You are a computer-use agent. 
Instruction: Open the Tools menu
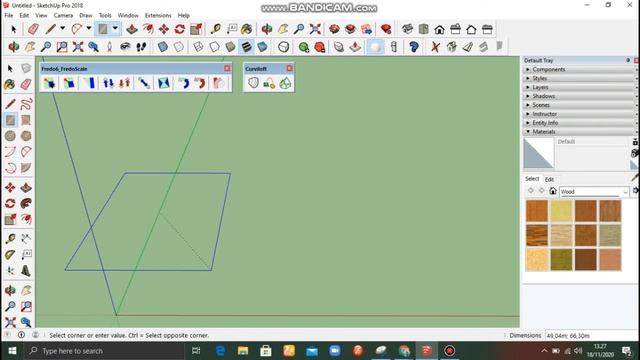105,15
